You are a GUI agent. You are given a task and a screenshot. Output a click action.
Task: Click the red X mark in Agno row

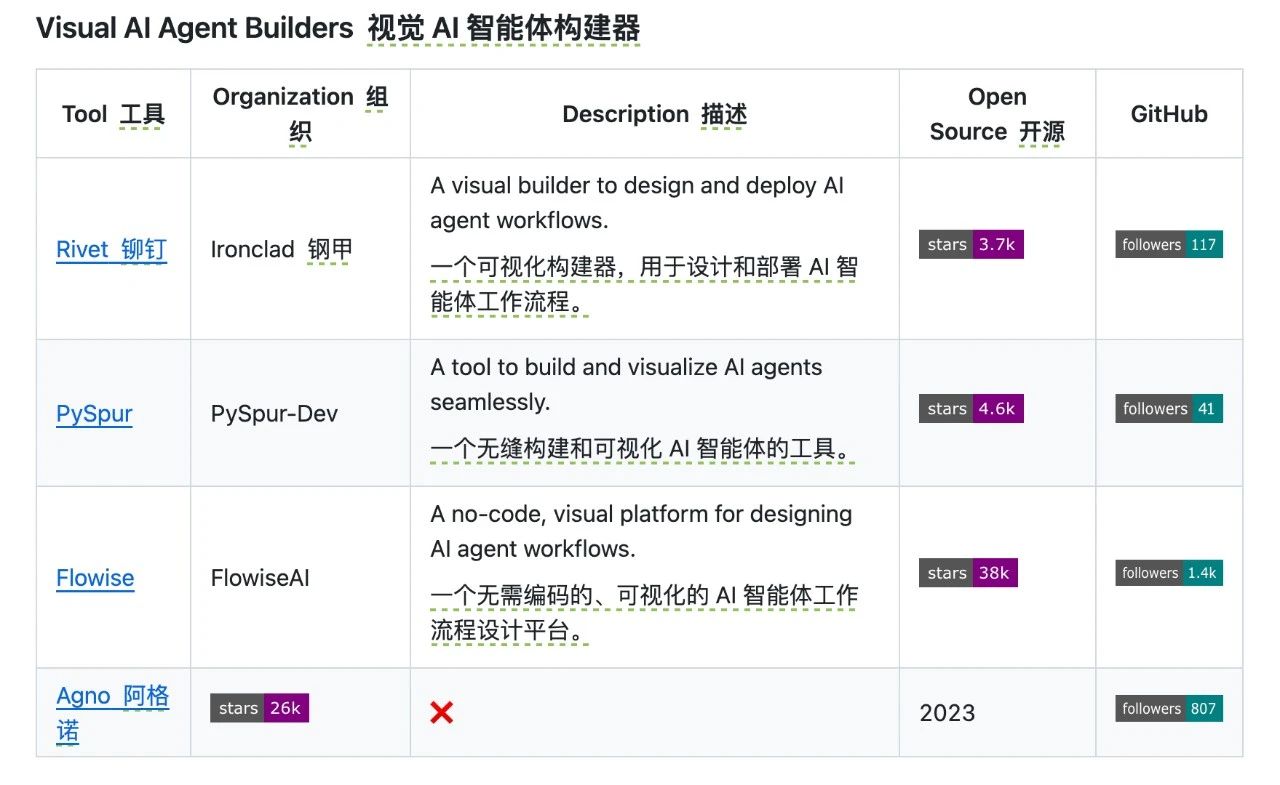point(441,713)
